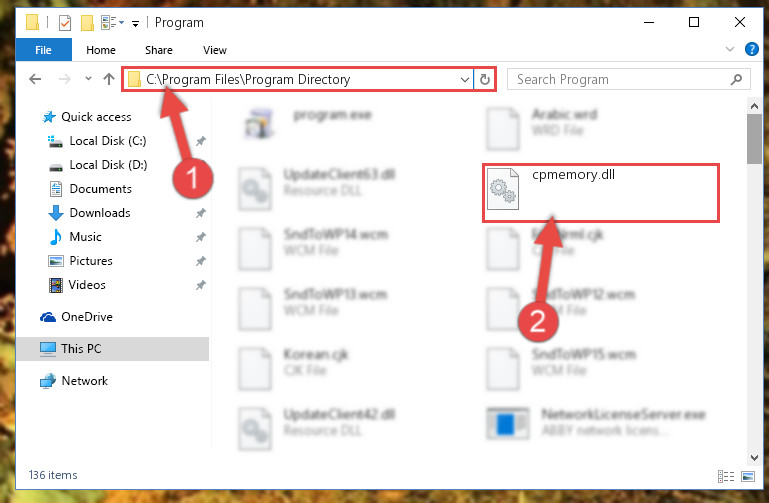Screen dimensions: 769x503
Task: Expand the ribbon chevron
Action: coord(729,49)
